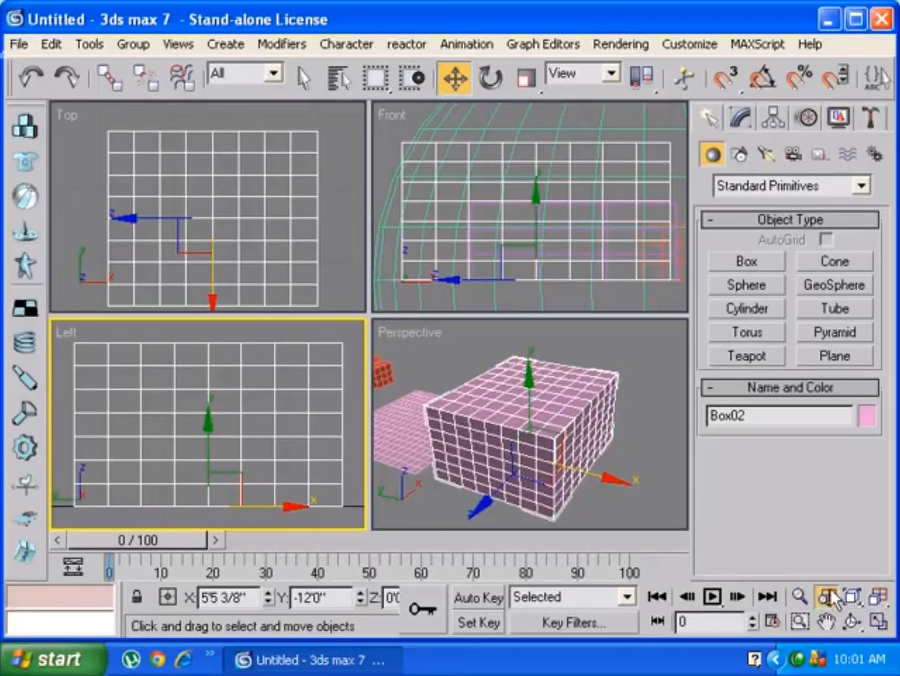Switch to the Motion panel tab
900x676 pixels.
coord(806,118)
